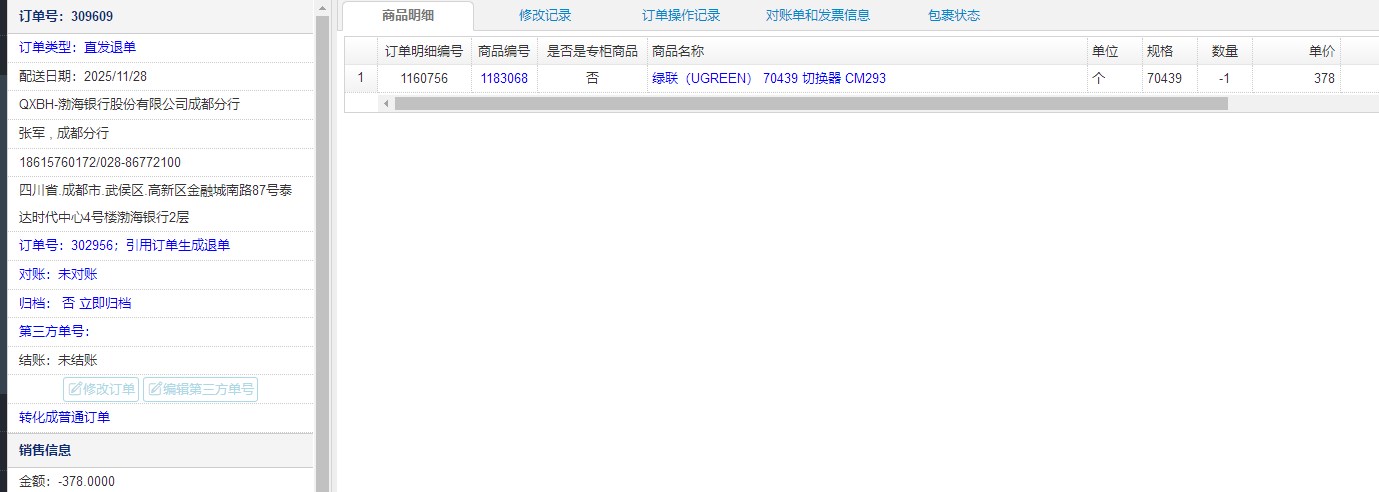1379x492 pixels.
Task: Click 立即归档 to archive the order
Action: click(x=105, y=303)
